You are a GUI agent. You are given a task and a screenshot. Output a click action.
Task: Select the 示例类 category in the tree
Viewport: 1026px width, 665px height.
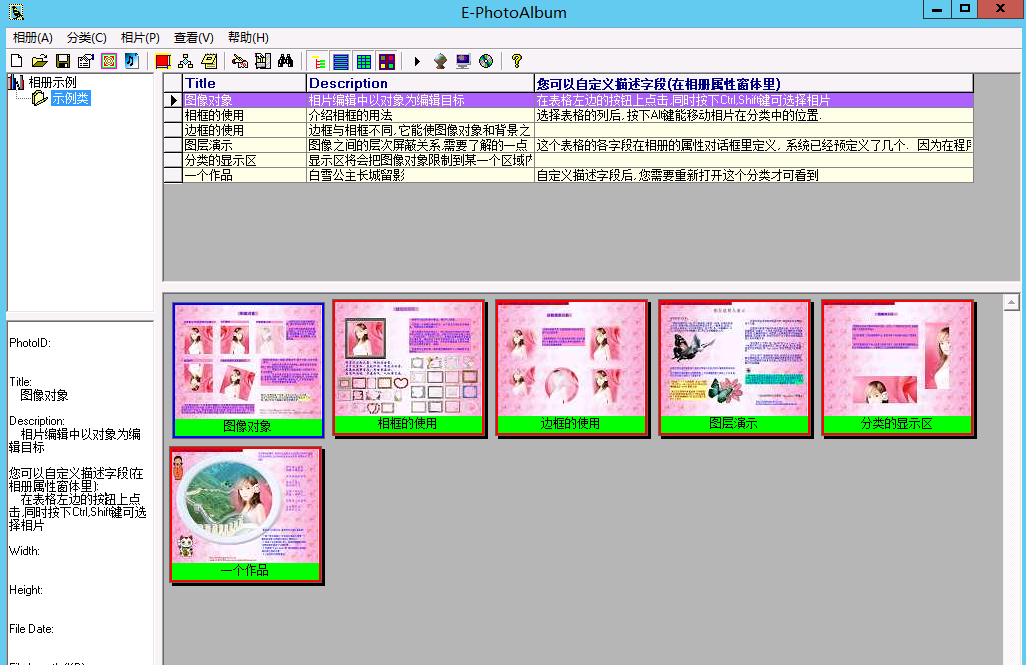tap(70, 98)
